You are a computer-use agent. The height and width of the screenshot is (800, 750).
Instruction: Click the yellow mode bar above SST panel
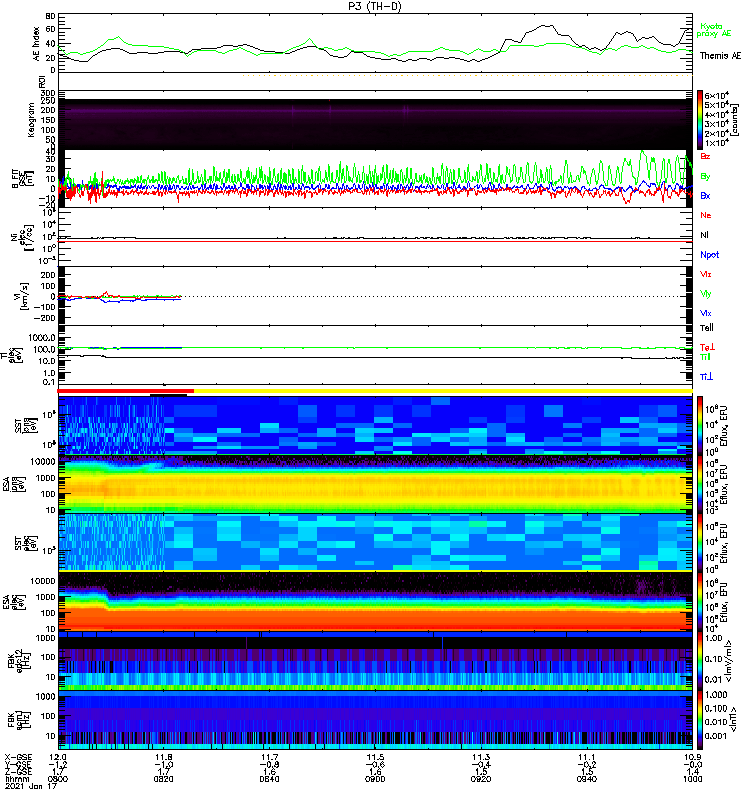[443, 391]
